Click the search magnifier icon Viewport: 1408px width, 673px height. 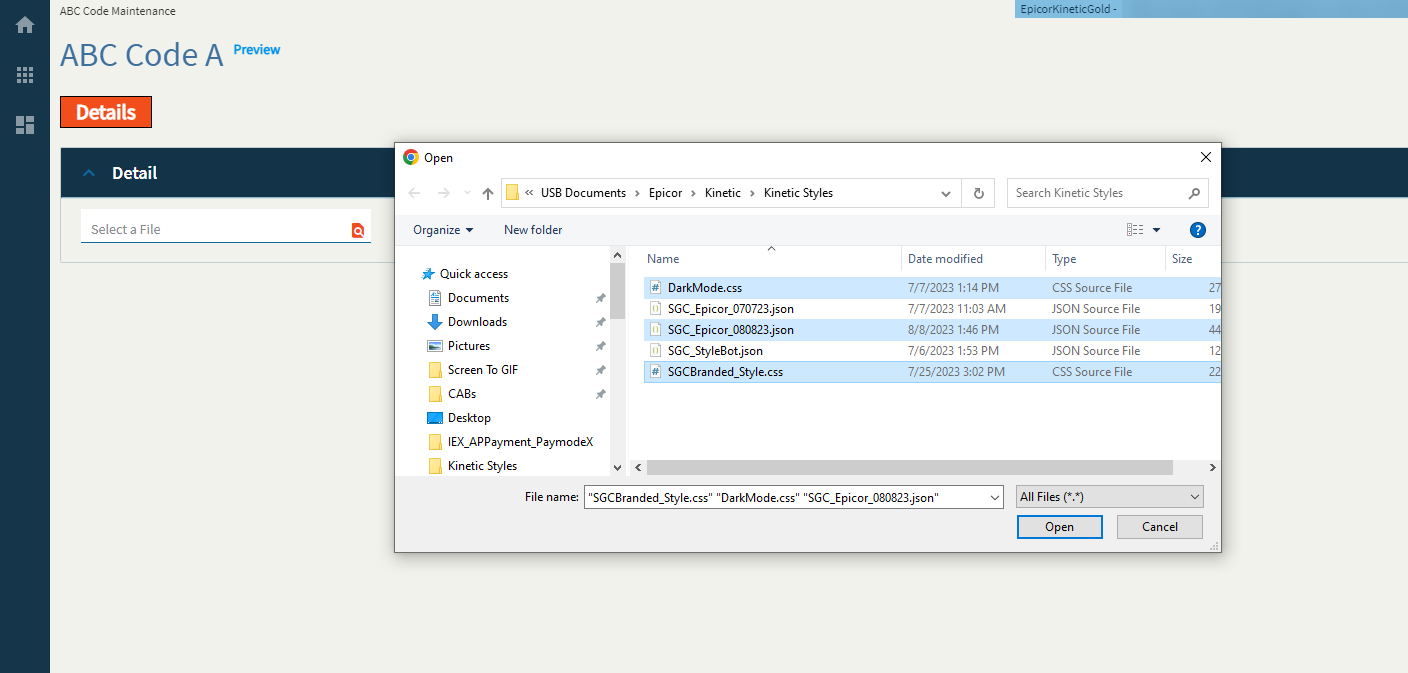coord(1194,193)
